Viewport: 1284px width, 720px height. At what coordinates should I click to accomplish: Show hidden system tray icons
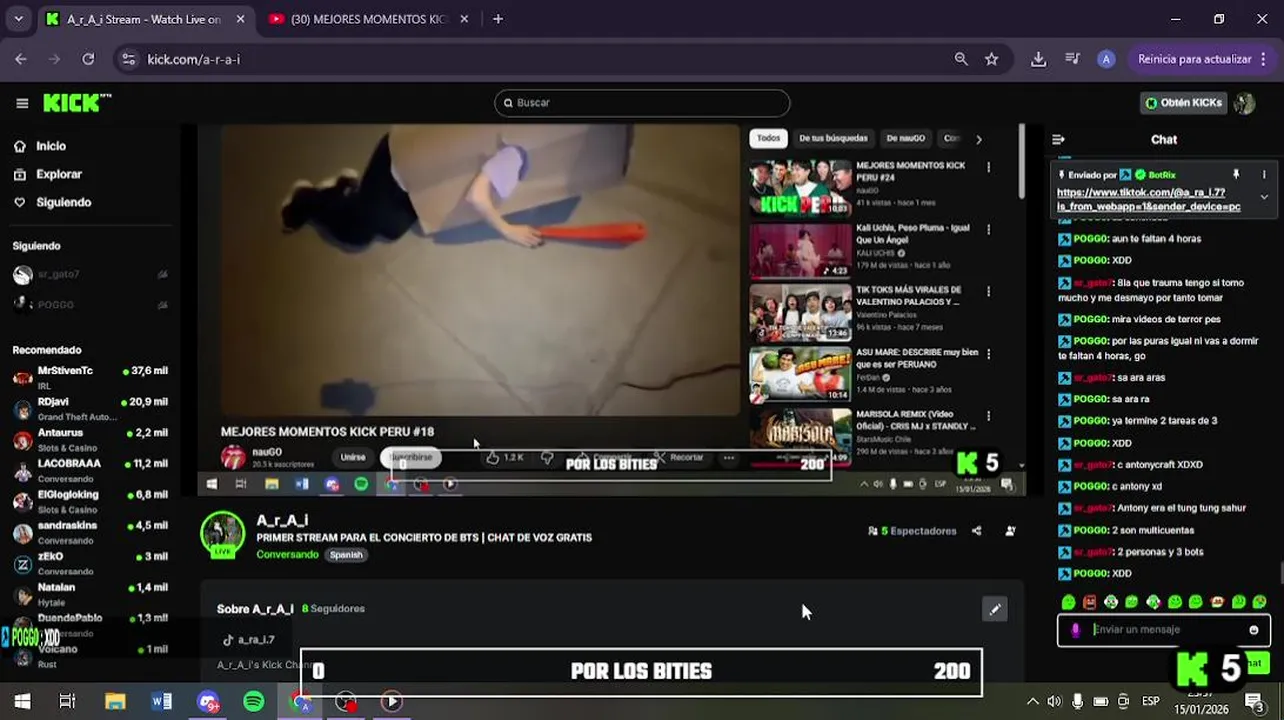(x=1033, y=702)
